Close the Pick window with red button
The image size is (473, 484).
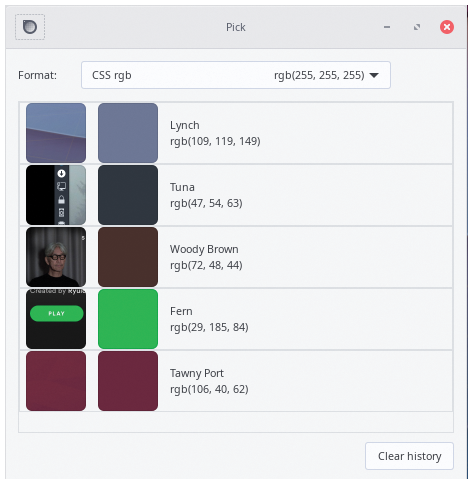coord(447,27)
